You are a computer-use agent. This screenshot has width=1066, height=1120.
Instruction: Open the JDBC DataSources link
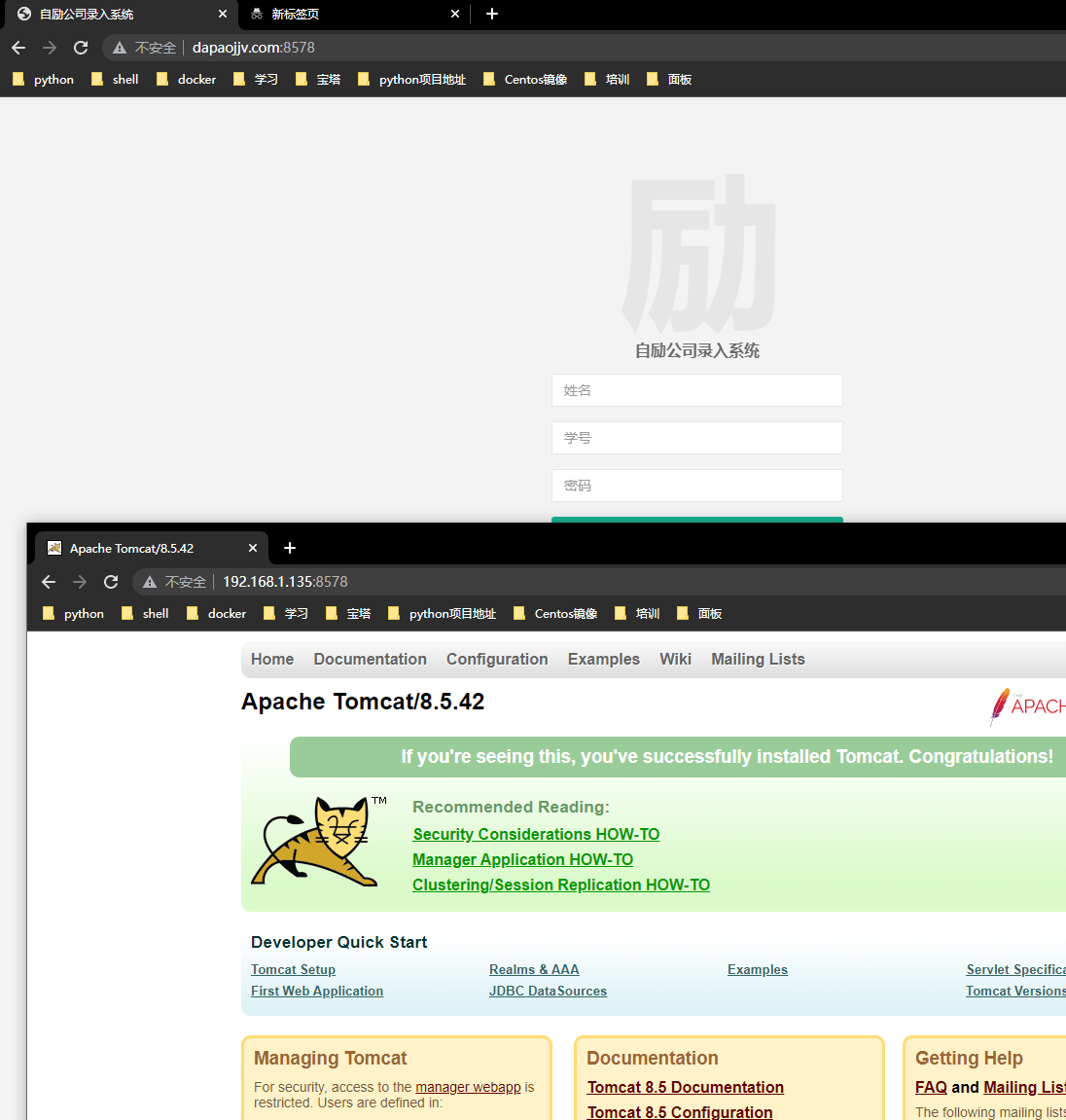(548, 991)
